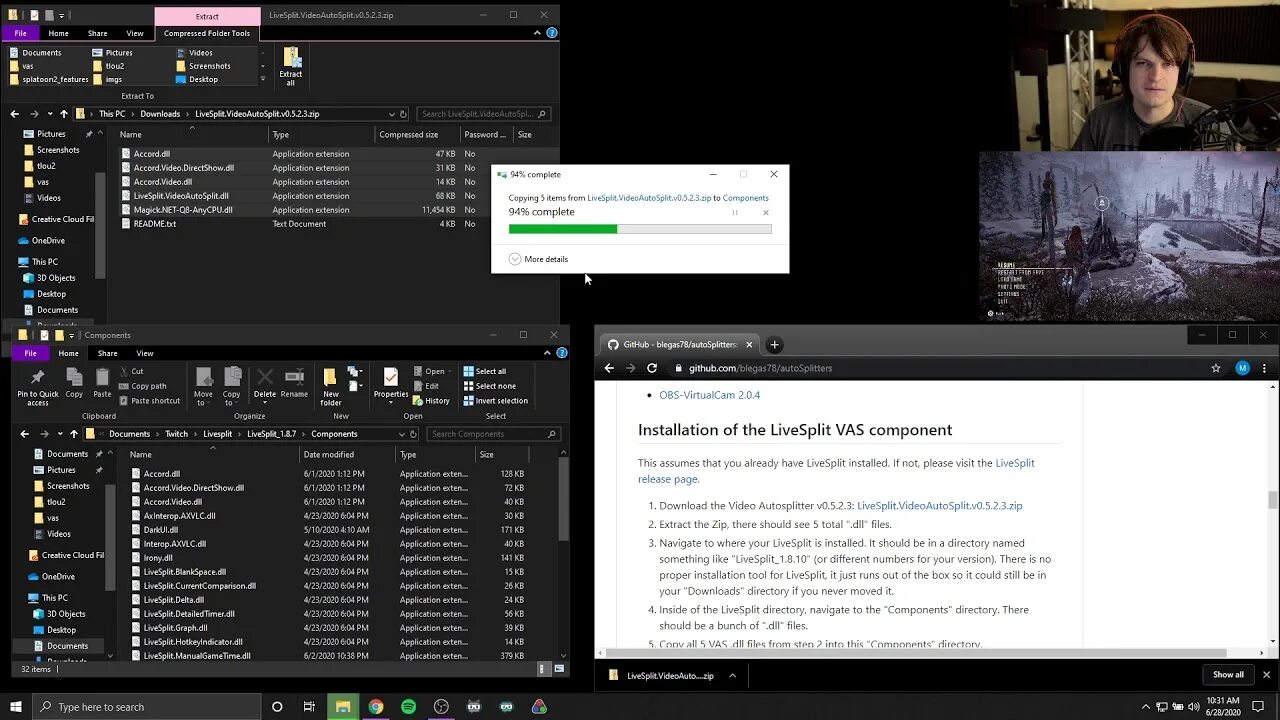Click the Paste icon in Components ribbon
The height and width of the screenshot is (720, 1280).
pos(102,383)
